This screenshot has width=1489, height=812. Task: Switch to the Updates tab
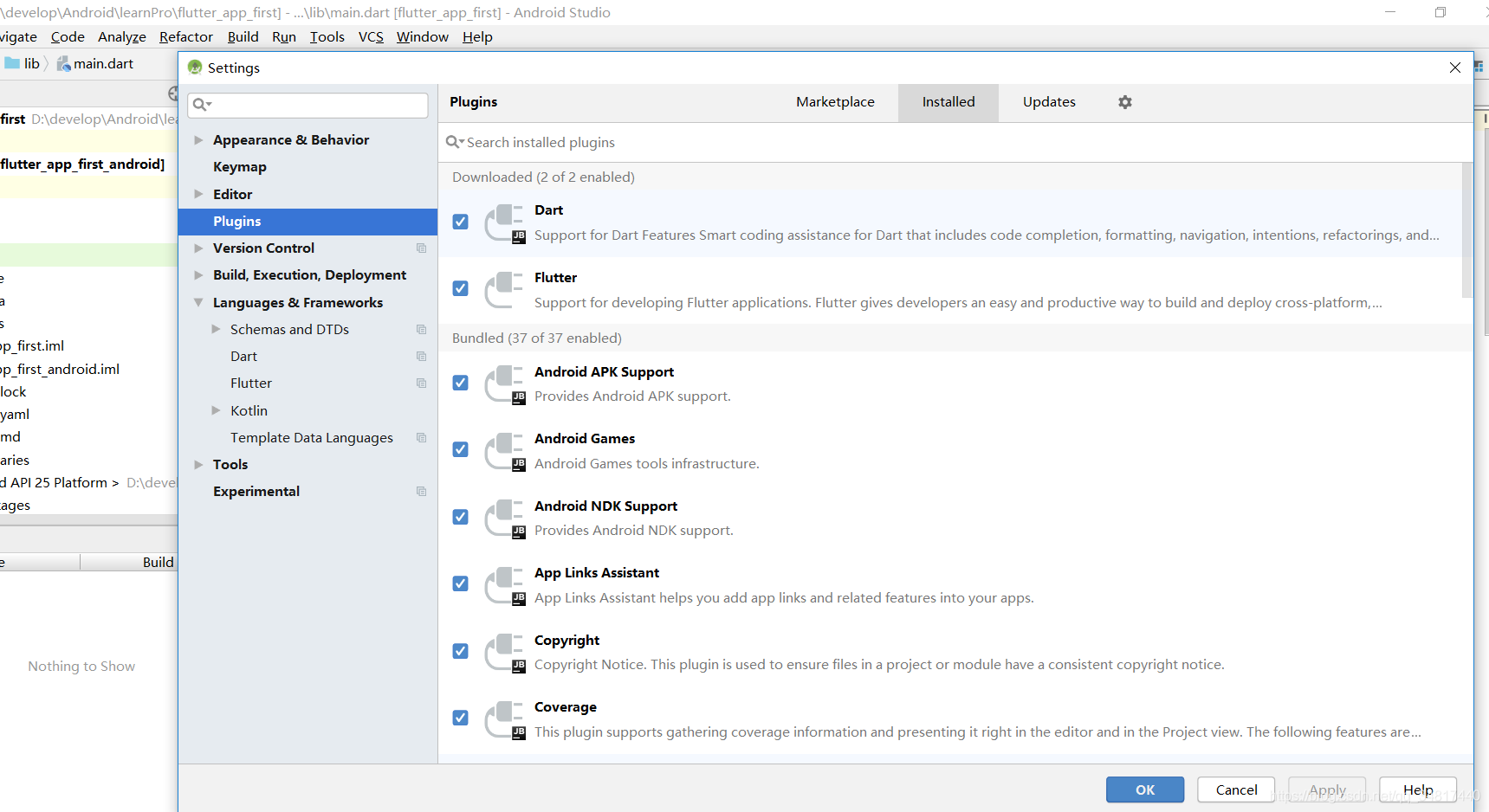click(x=1049, y=102)
